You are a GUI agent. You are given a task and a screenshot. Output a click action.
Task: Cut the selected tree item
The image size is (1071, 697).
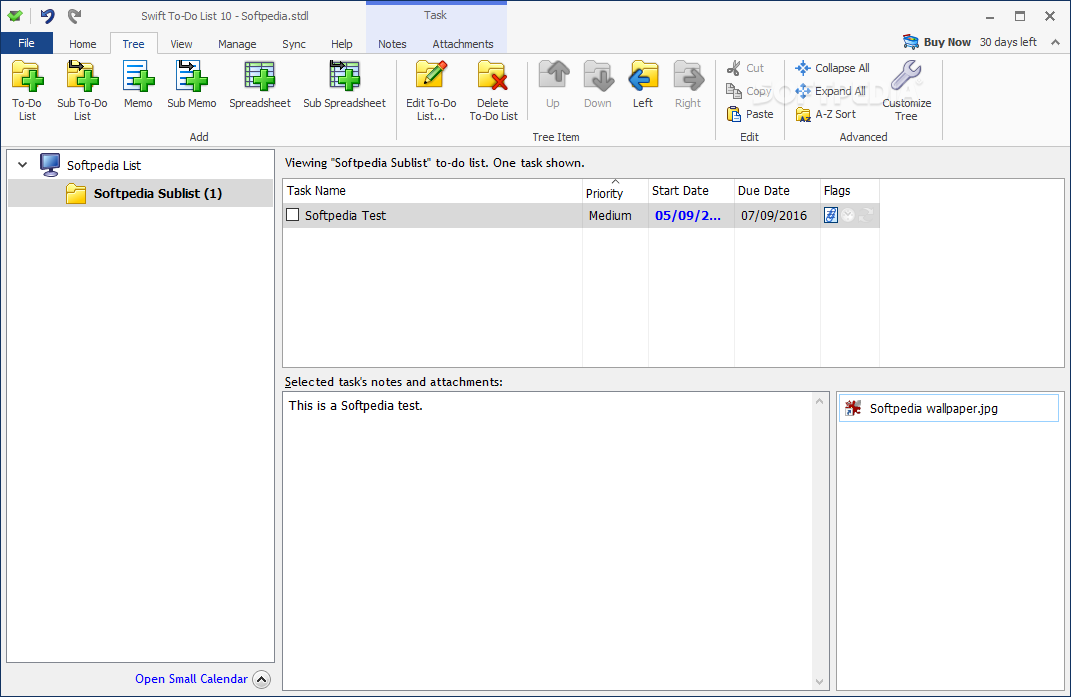click(745, 68)
